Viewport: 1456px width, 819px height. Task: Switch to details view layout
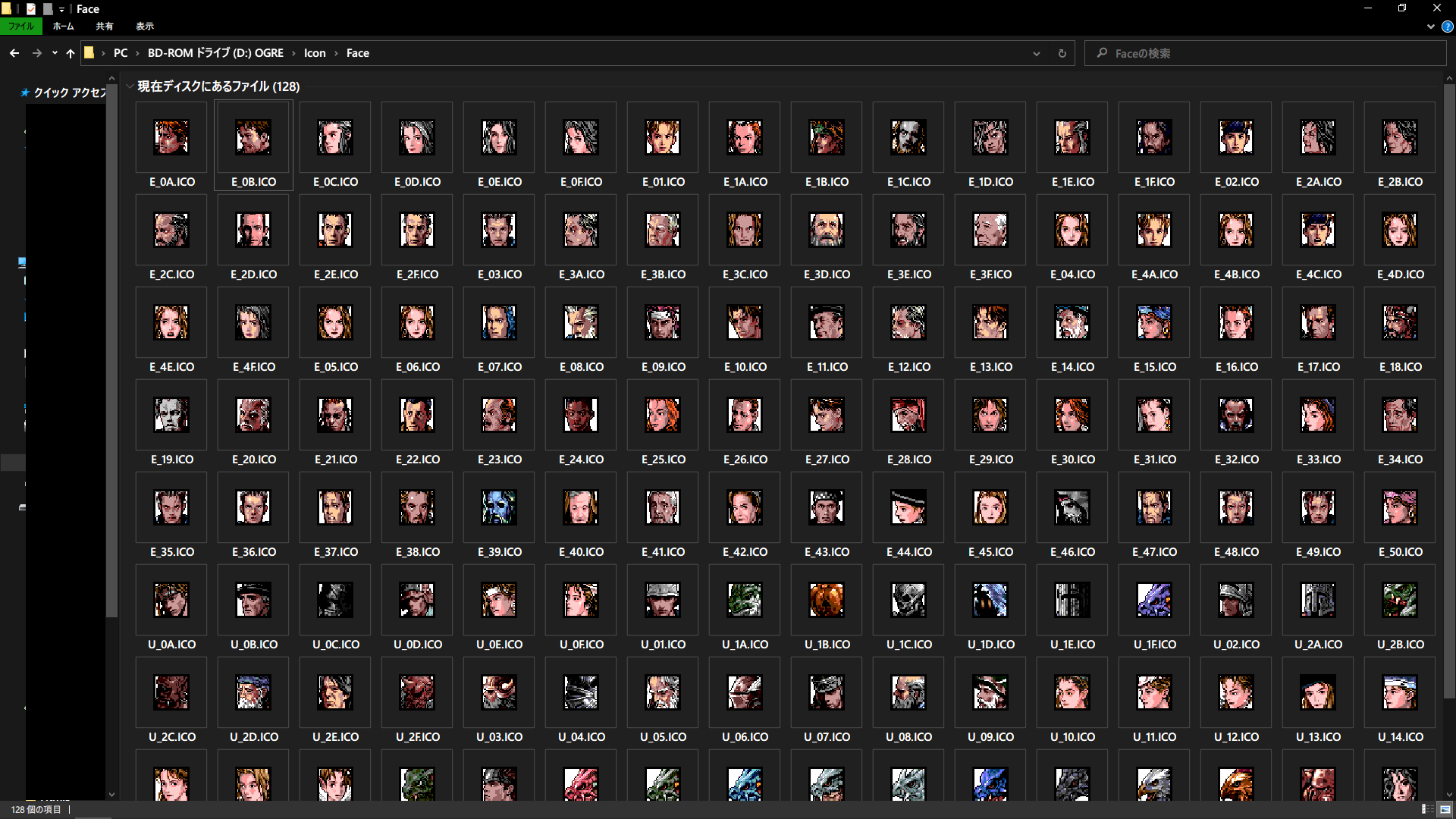pyautogui.click(x=1427, y=809)
